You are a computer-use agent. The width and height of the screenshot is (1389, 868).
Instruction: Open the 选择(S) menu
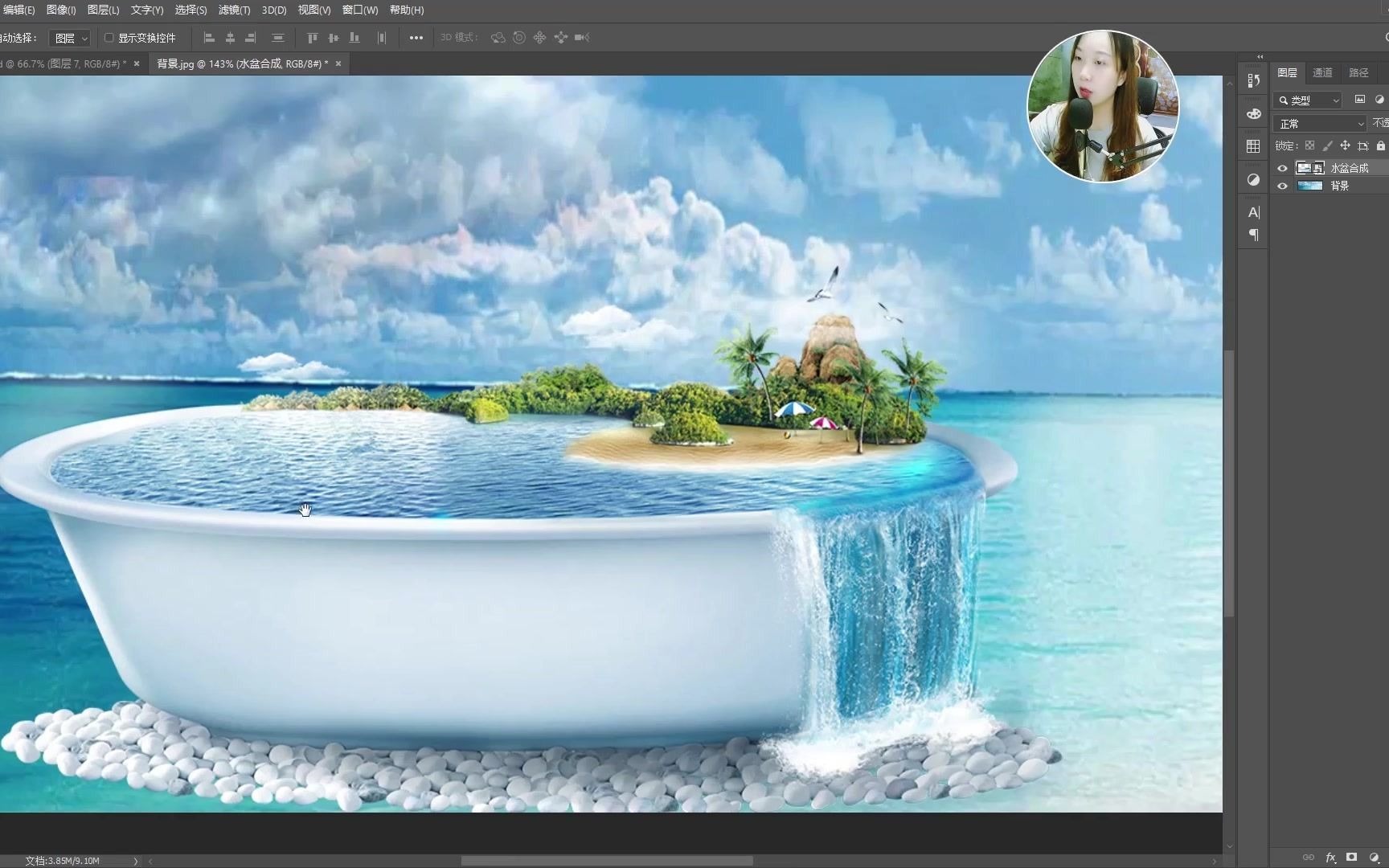191,10
